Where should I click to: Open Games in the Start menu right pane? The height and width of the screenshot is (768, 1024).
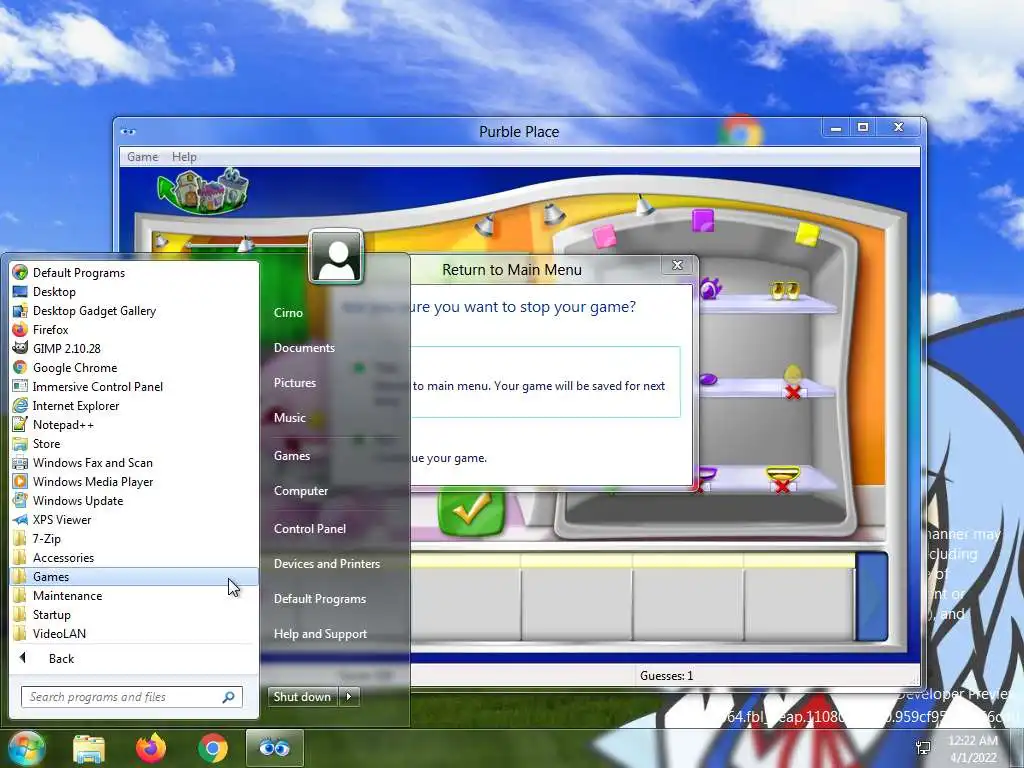pos(291,455)
